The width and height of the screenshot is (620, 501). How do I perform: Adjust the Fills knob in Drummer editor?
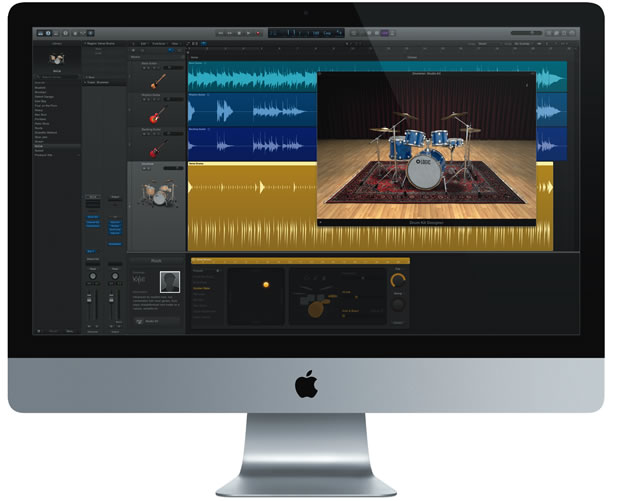pos(398,280)
